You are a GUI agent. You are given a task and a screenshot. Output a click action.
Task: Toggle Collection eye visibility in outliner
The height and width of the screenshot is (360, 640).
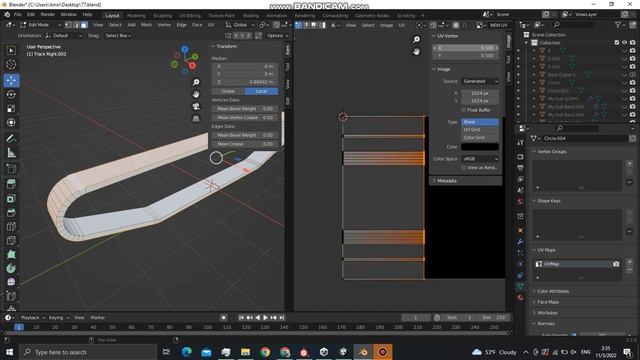(x=624, y=42)
